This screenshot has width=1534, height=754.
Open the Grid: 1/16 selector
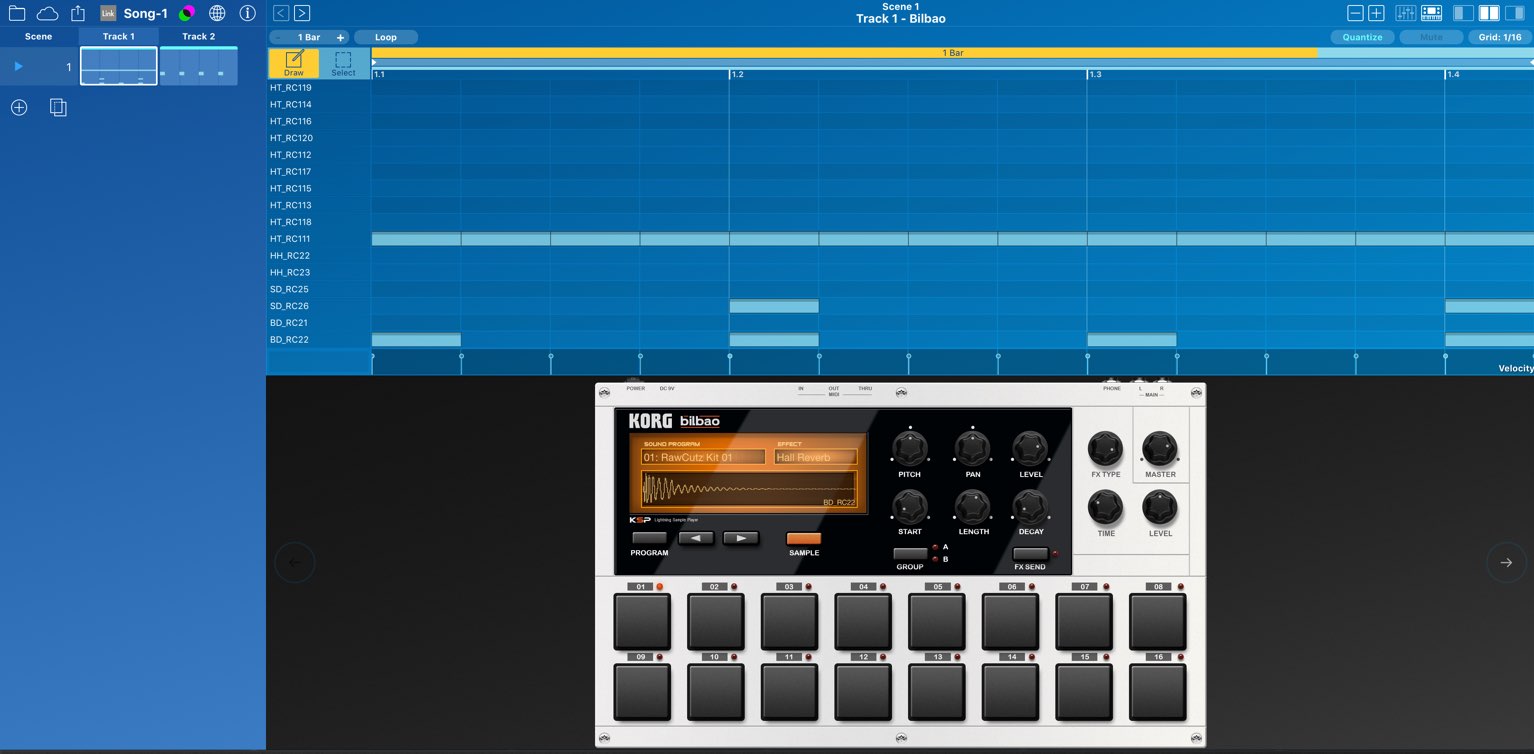pyautogui.click(x=1500, y=37)
